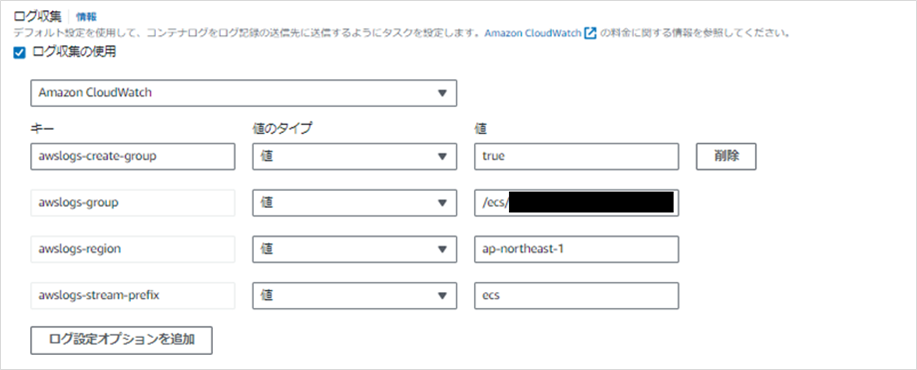
Task: Click ログ設定オプションを追加 button
Action: point(121,340)
